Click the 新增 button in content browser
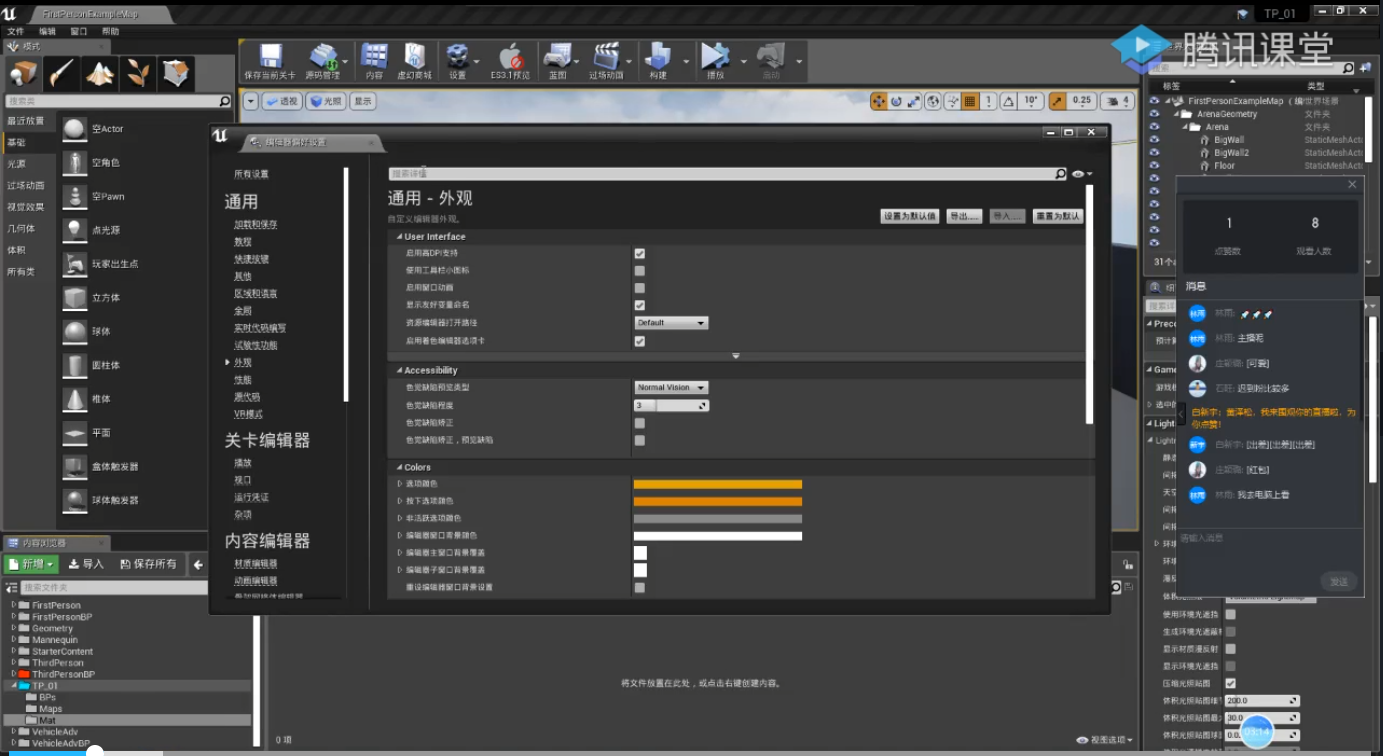 tap(32, 564)
